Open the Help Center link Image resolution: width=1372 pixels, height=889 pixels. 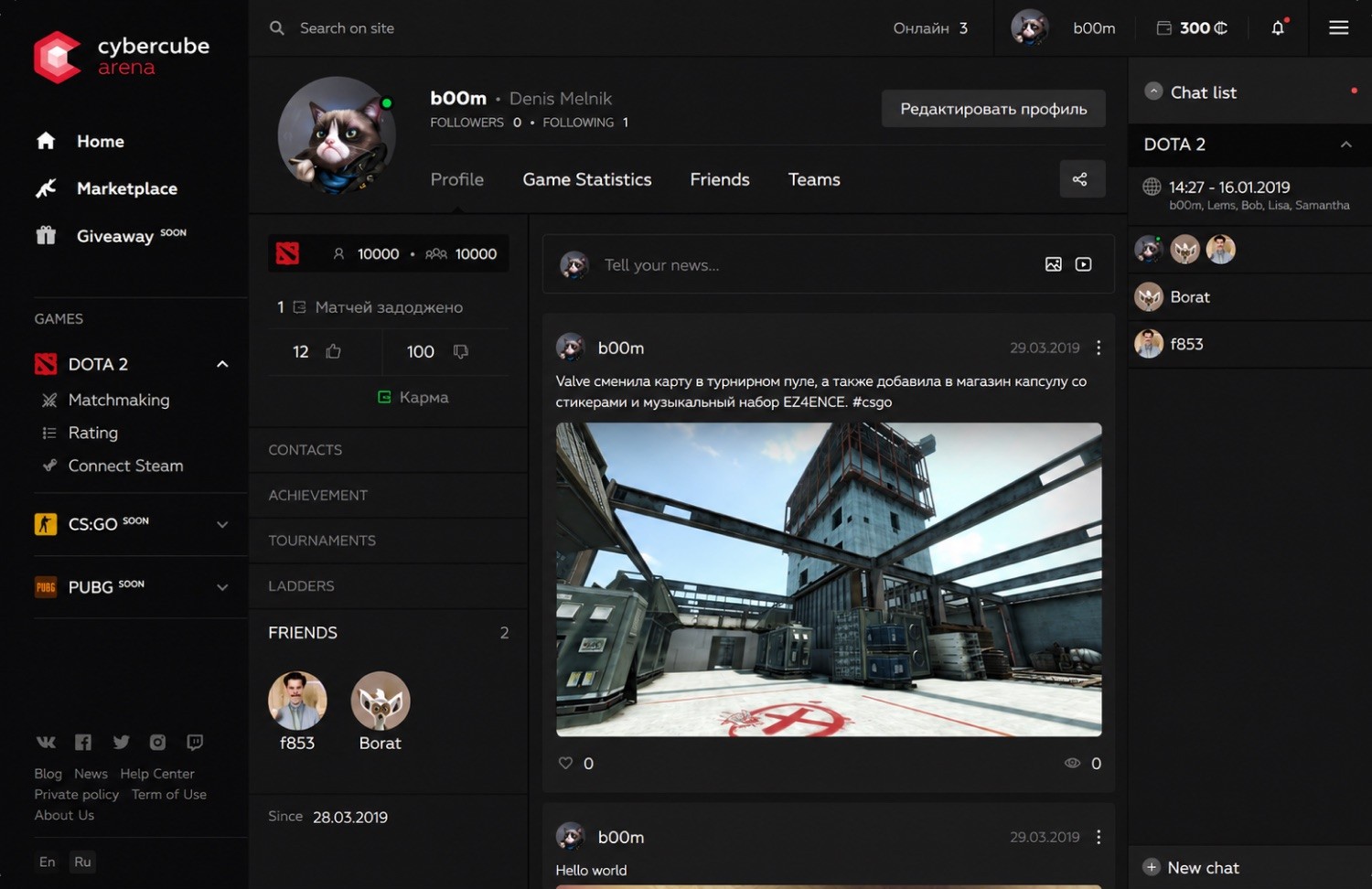pyautogui.click(x=157, y=774)
